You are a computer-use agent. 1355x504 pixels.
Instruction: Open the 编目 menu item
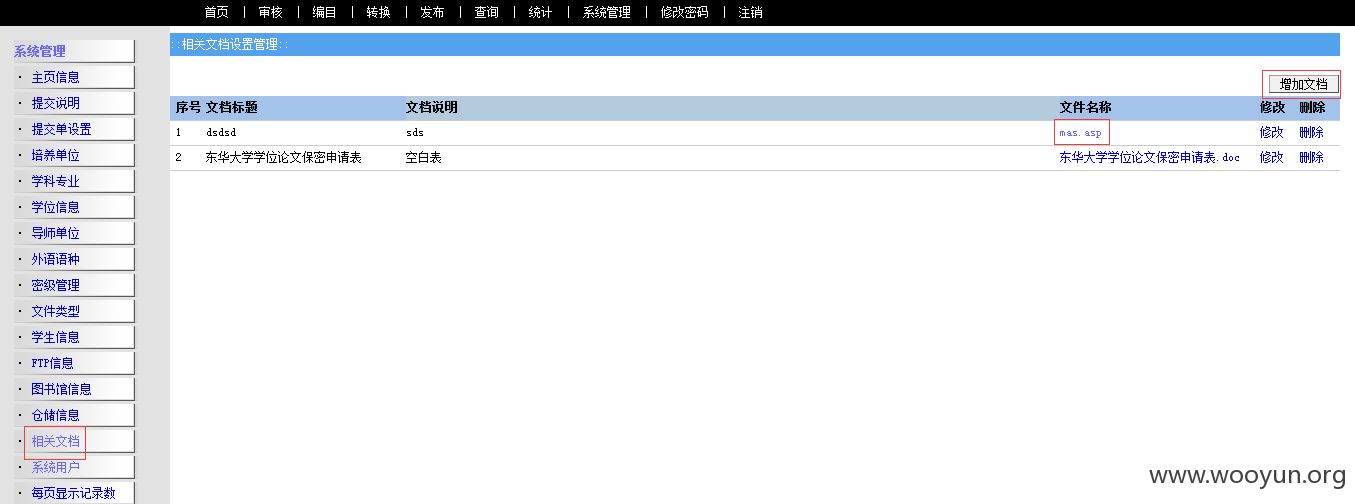324,12
